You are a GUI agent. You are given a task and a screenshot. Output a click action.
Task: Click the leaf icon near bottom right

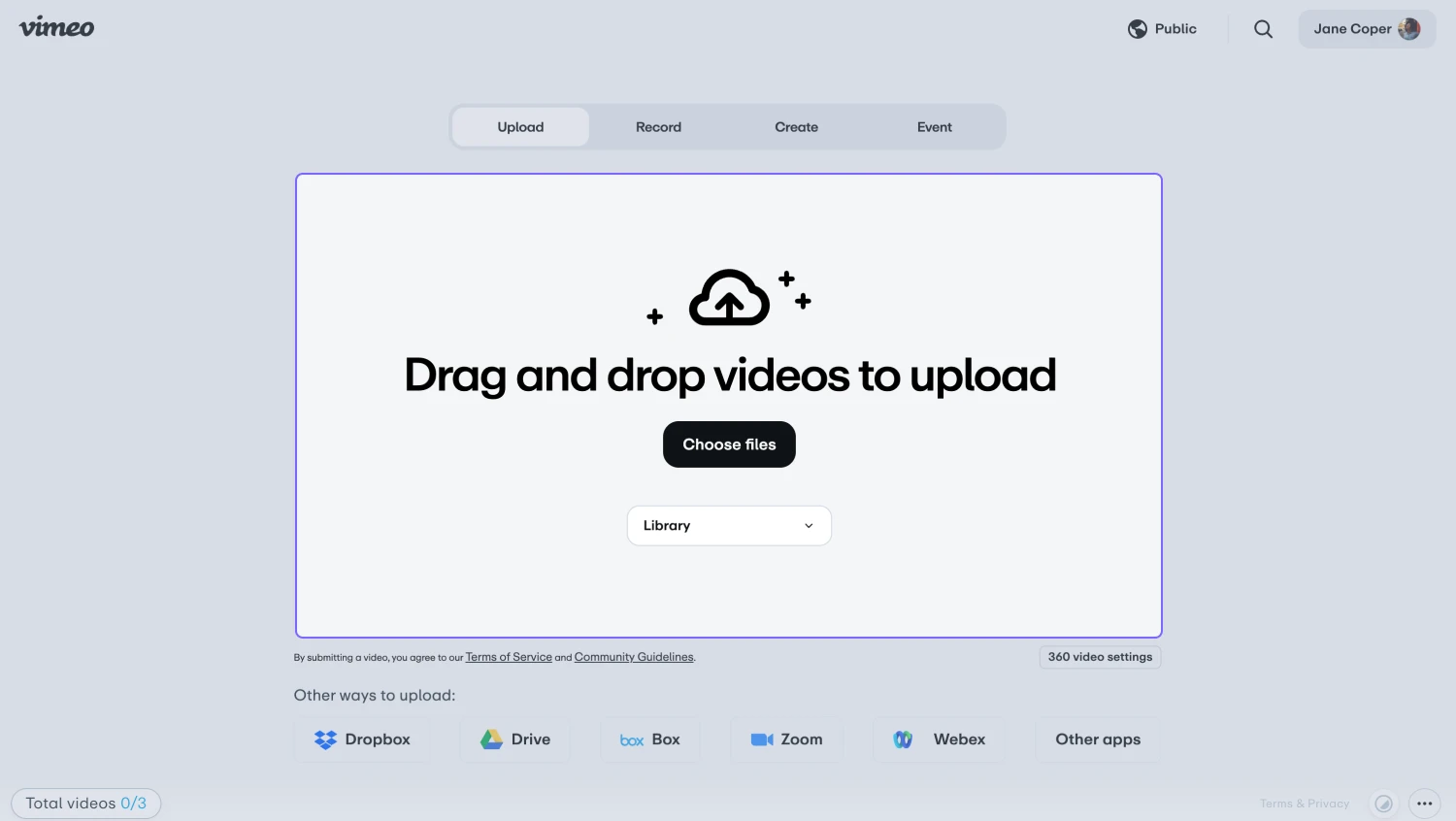[1383, 804]
